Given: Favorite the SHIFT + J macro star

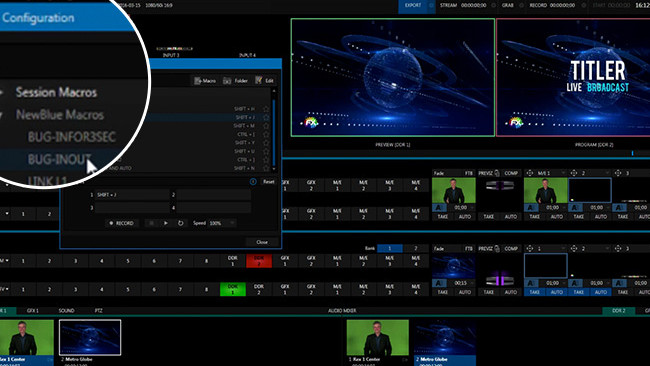Looking at the screenshot, I should (x=266, y=117).
